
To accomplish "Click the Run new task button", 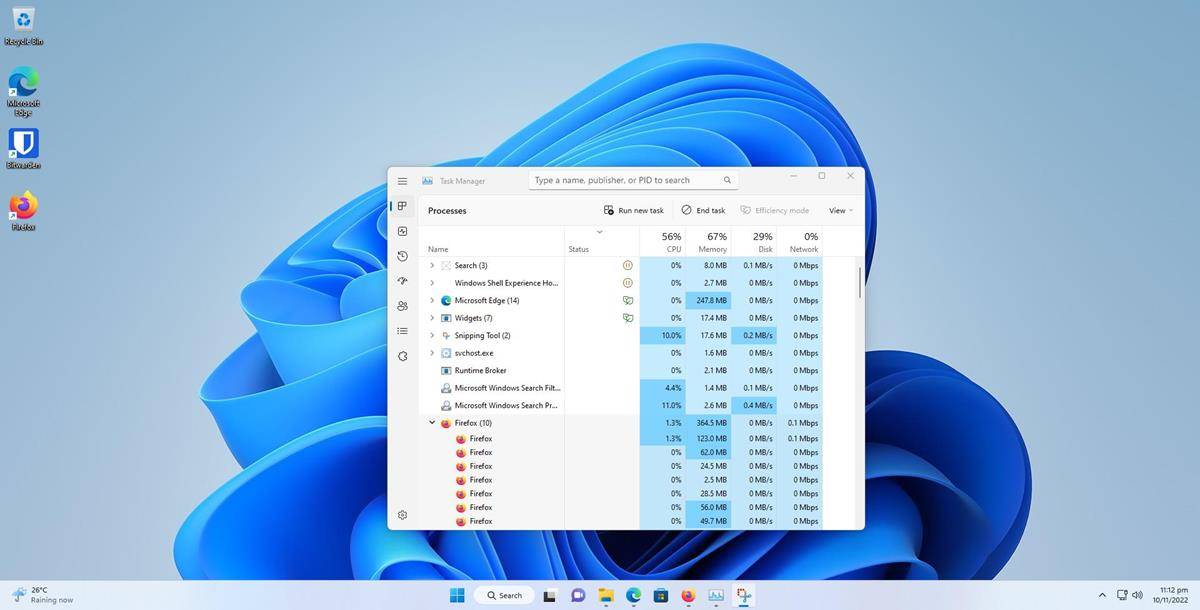I will 634,210.
